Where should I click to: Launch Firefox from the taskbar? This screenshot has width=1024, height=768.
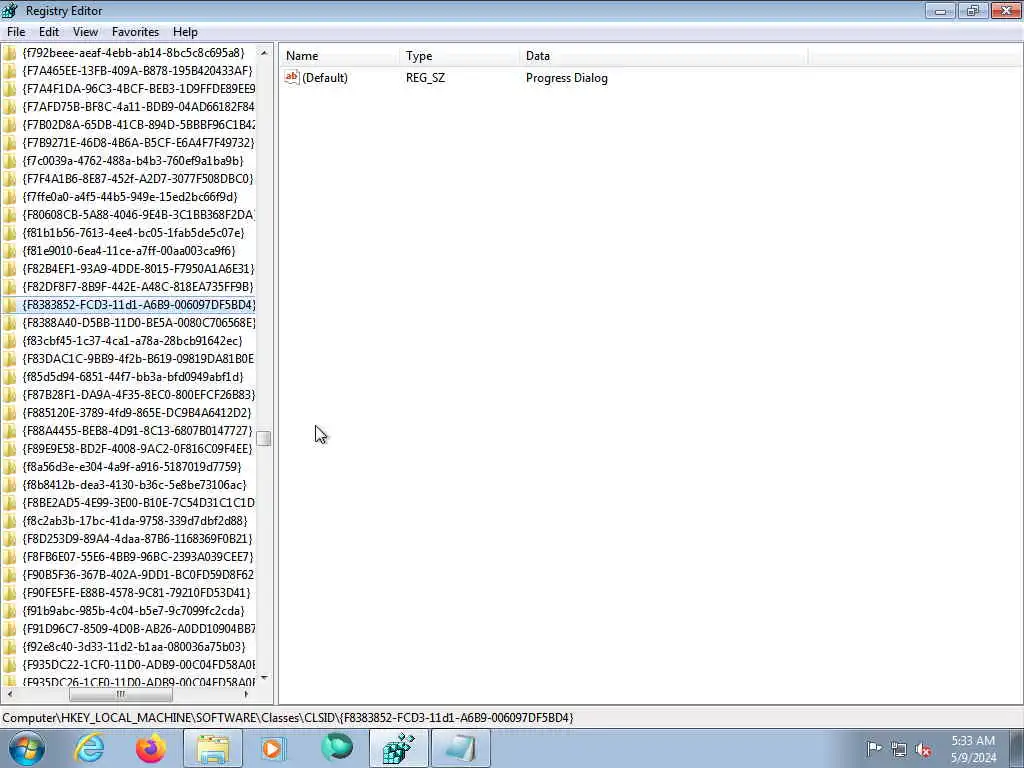(x=150, y=748)
